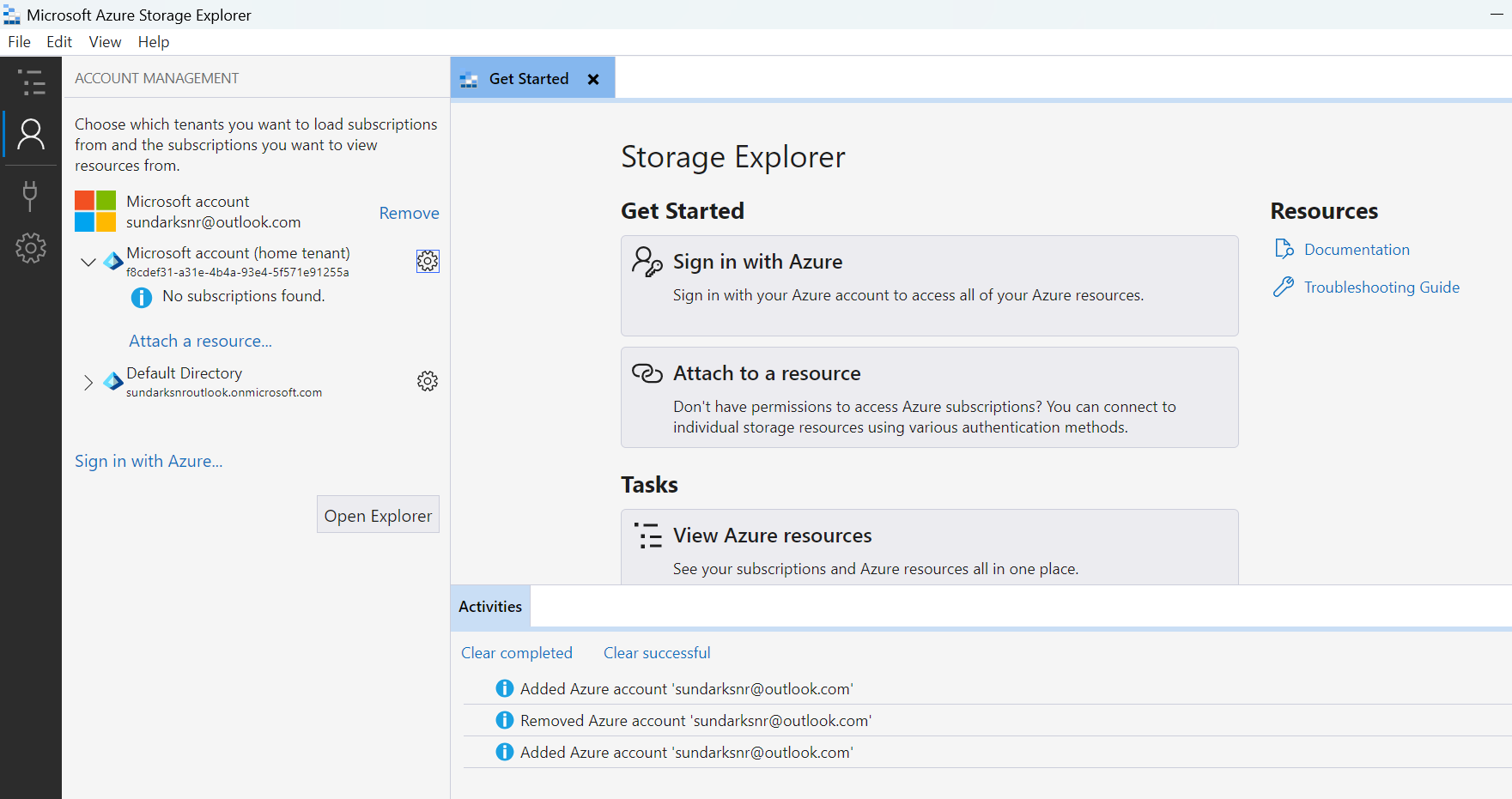Click sundarksnroutlook.onmicrosoft.com domain text
The width and height of the screenshot is (1512, 799).
pyautogui.click(x=224, y=392)
